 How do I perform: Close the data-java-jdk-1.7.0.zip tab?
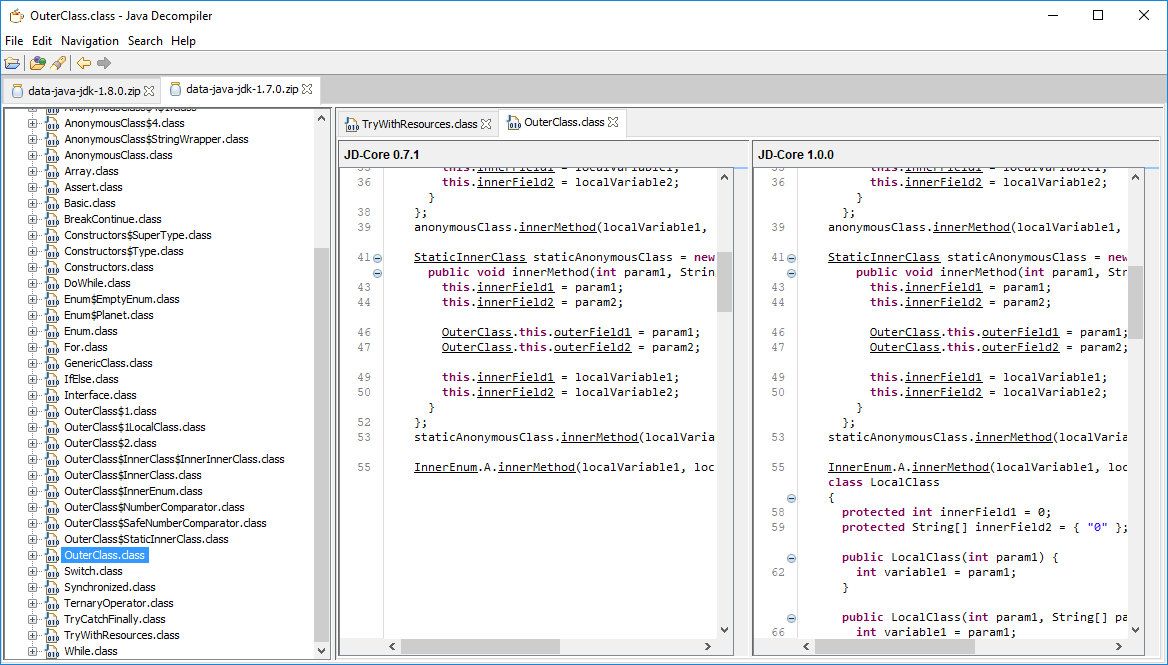307,89
